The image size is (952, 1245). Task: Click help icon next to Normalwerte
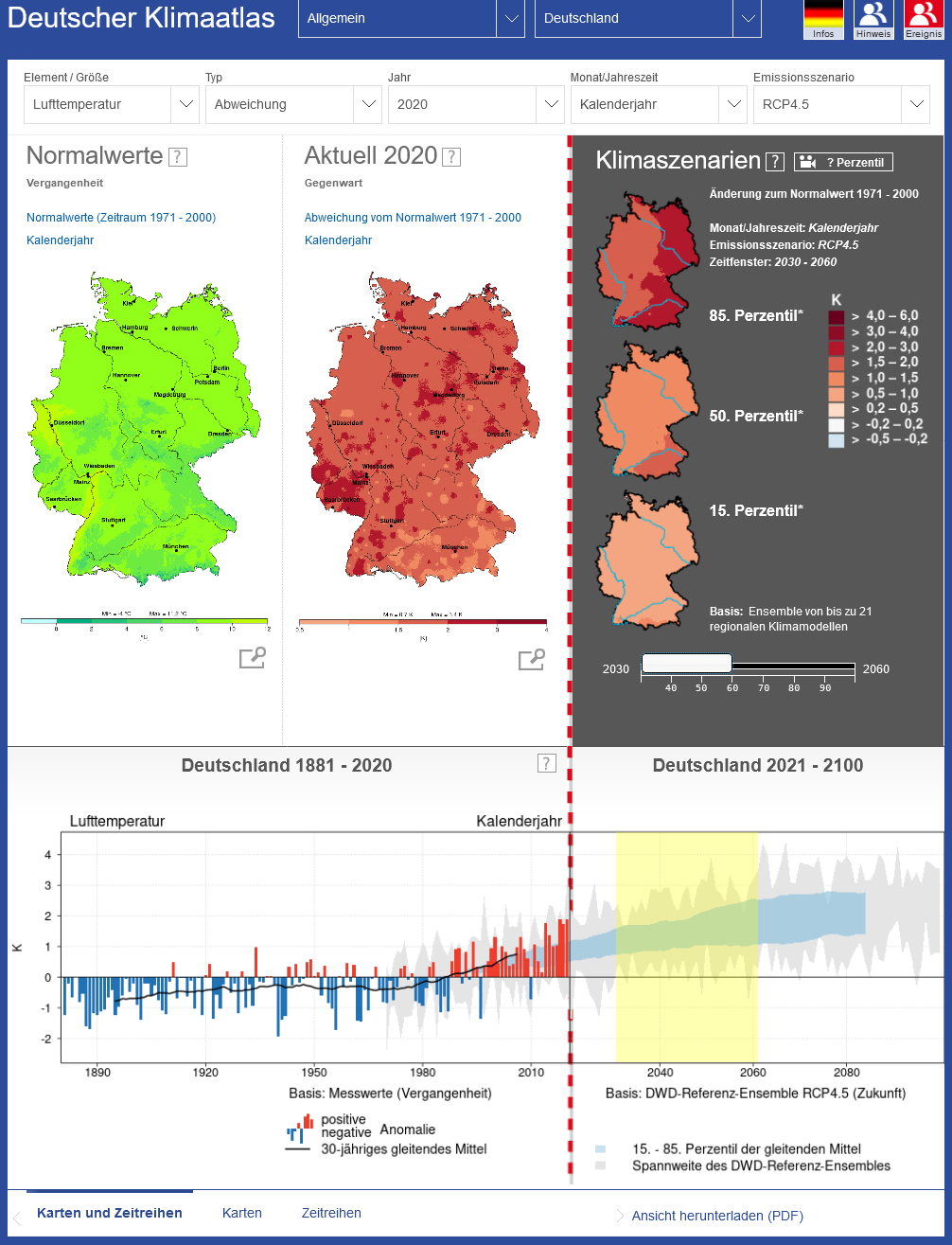pos(178,157)
